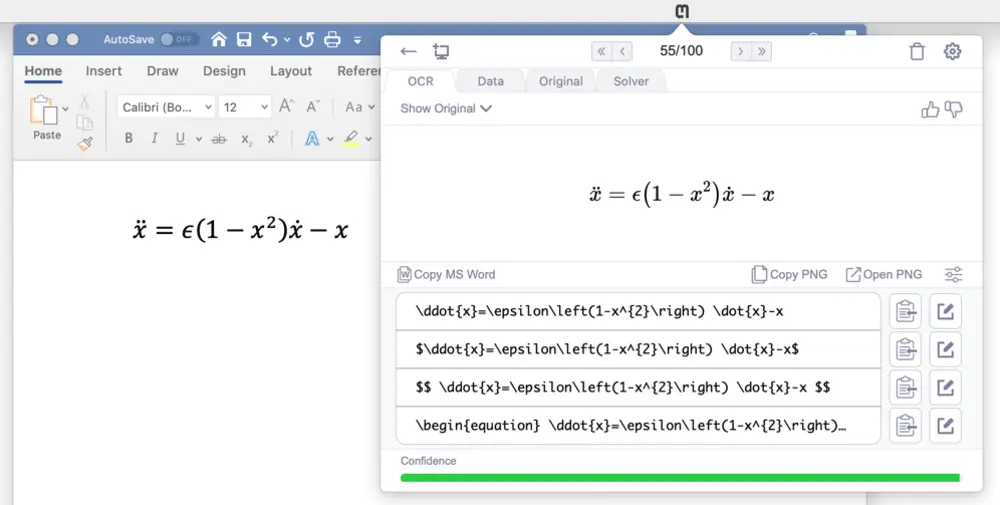Open the Design ribbon tab
The width and height of the screenshot is (1000, 505).
coord(224,71)
